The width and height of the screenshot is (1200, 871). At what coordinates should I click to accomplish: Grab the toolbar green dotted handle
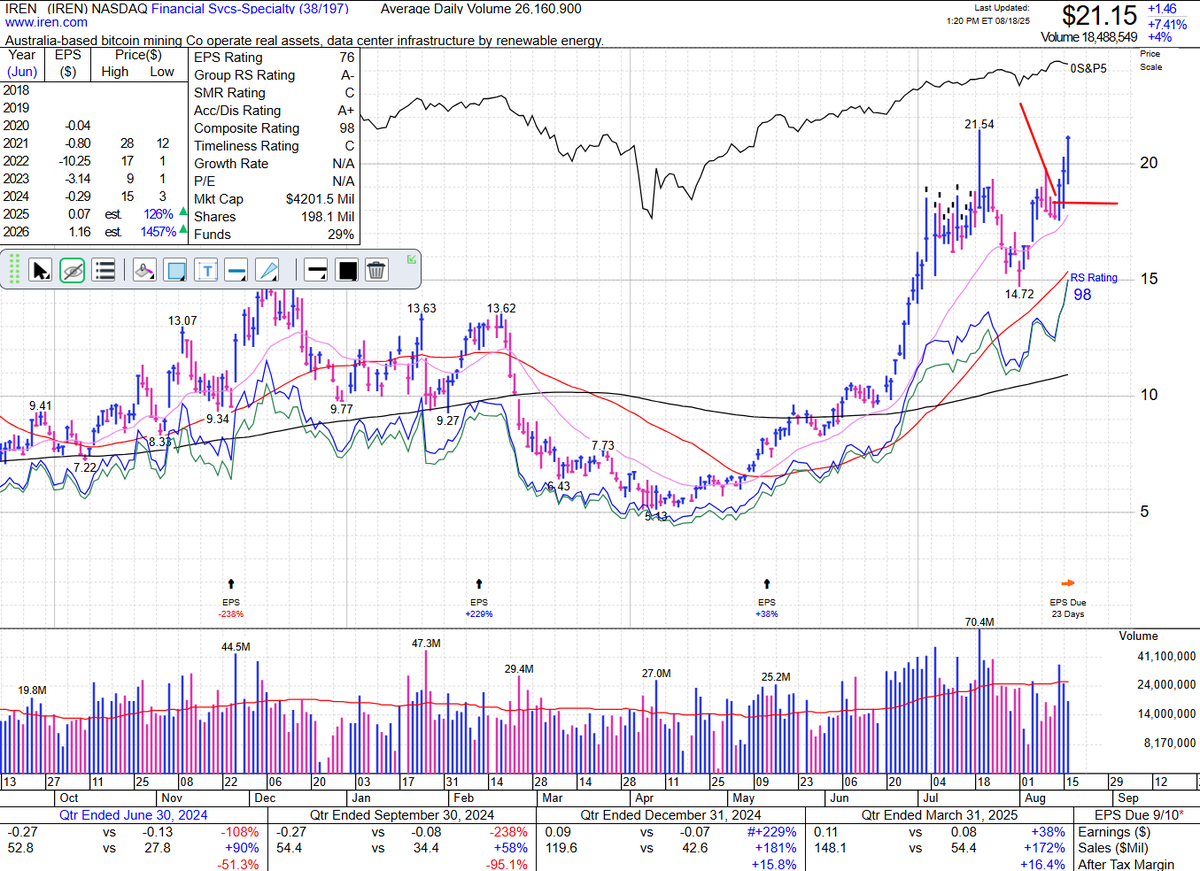14,270
